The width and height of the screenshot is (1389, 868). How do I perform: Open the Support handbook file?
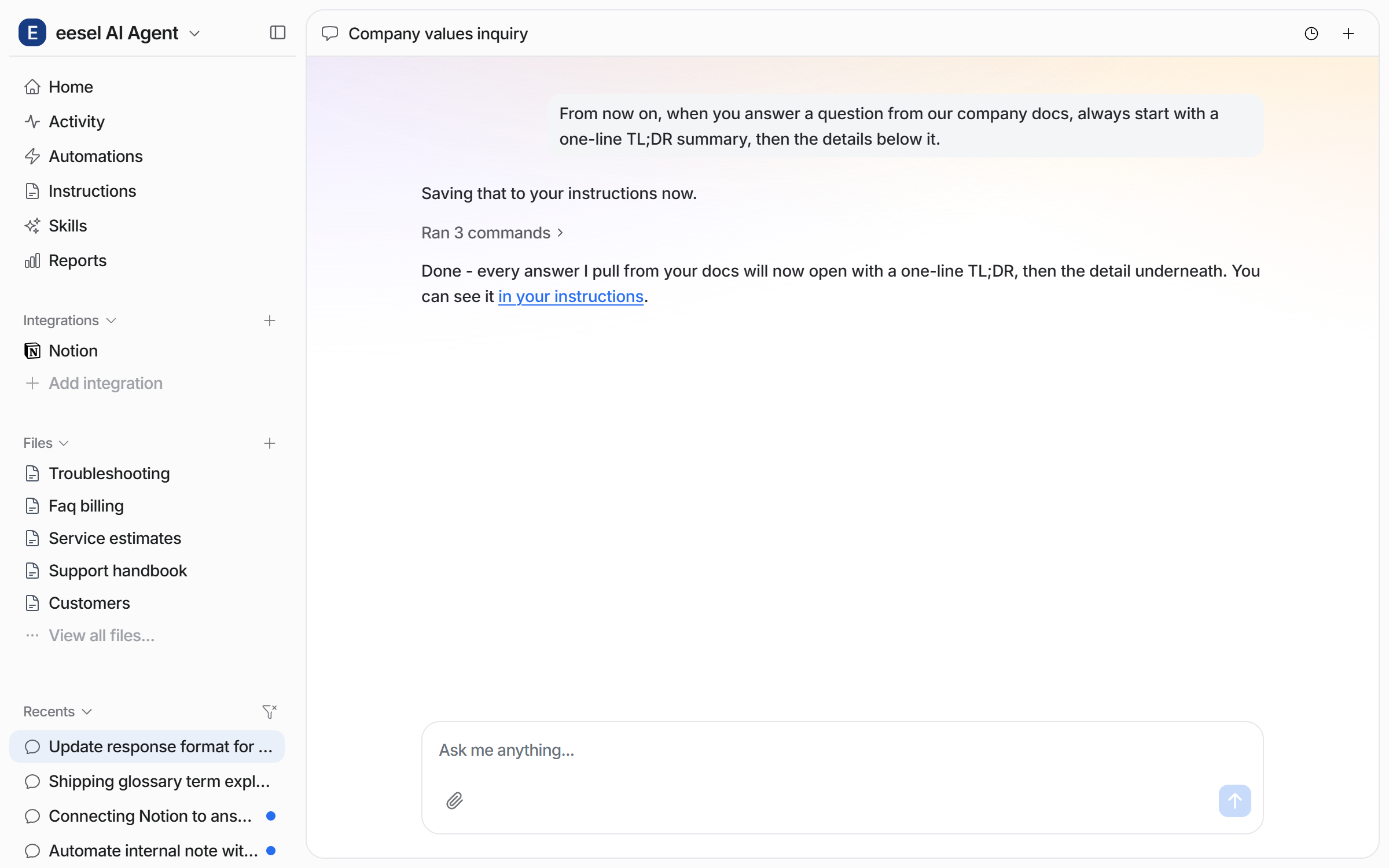tap(147, 571)
